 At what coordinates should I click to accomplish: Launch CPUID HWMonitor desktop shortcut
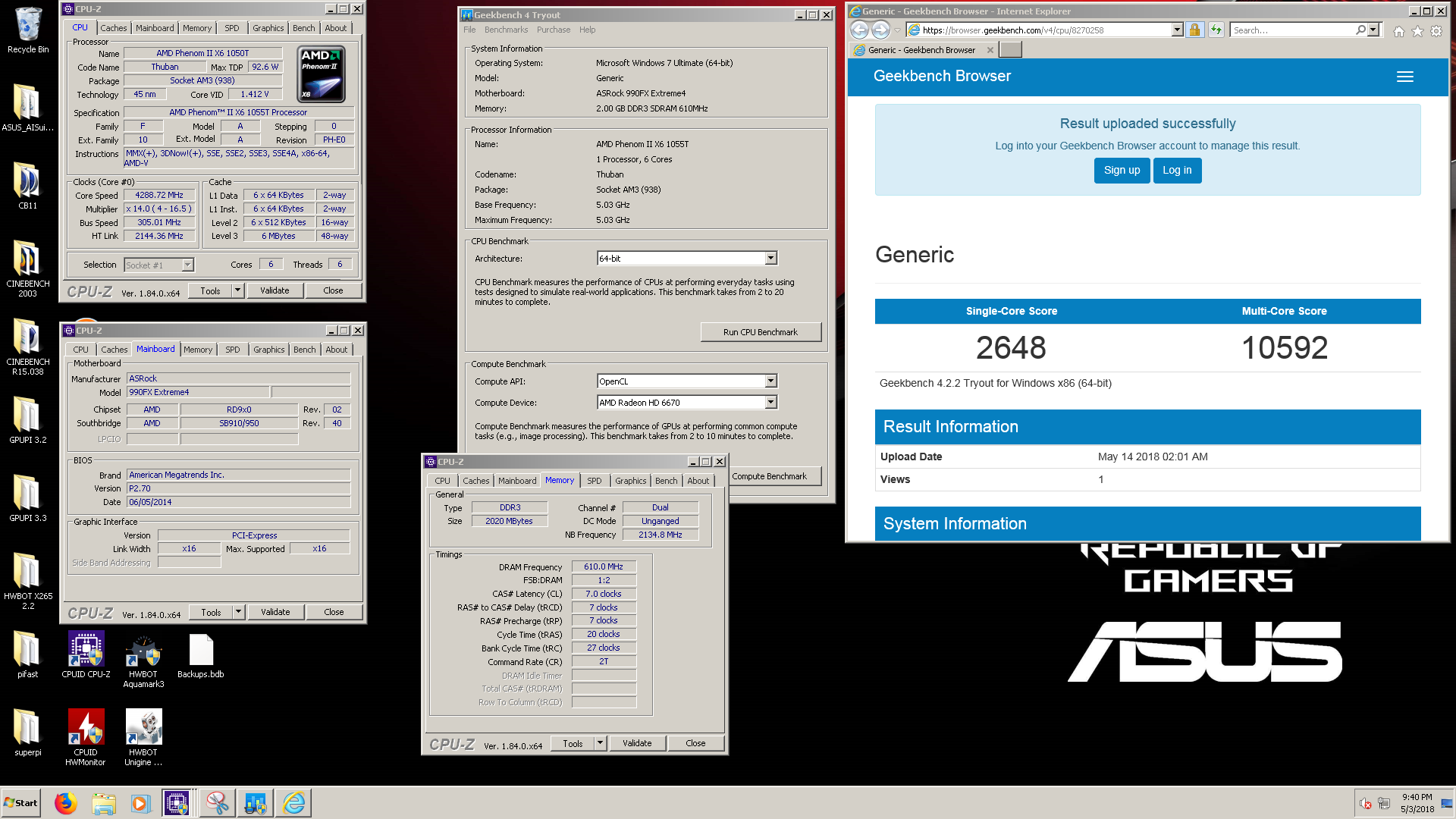tap(86, 738)
